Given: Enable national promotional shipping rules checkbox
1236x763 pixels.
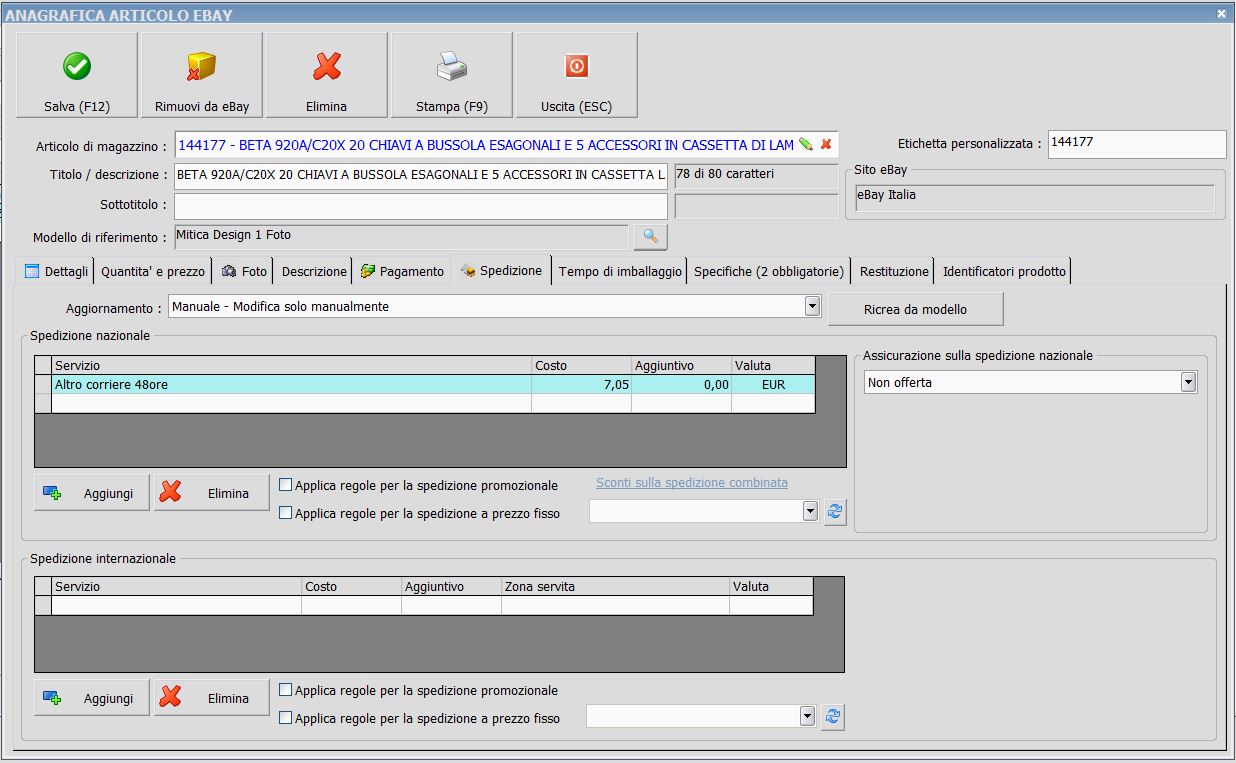Looking at the screenshot, I should point(286,485).
